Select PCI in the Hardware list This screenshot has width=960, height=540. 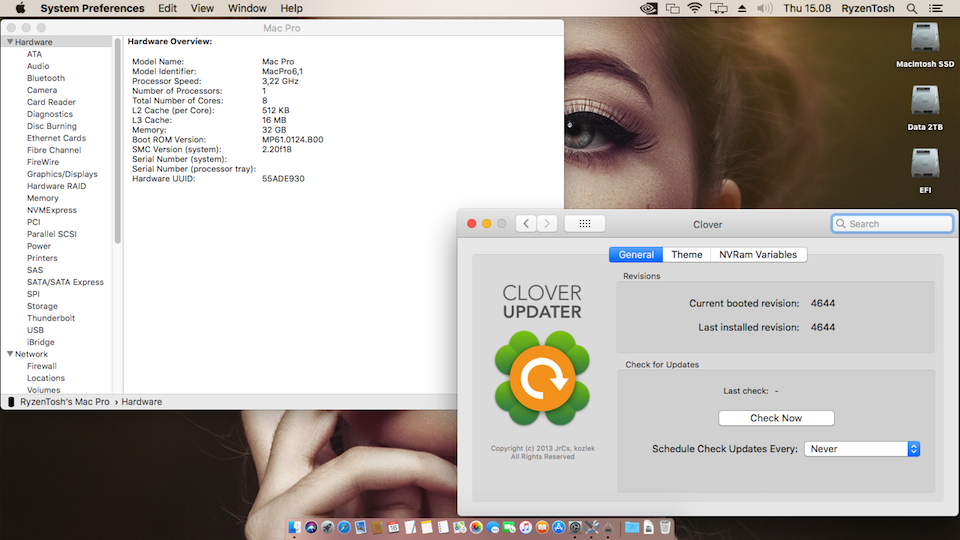point(33,222)
